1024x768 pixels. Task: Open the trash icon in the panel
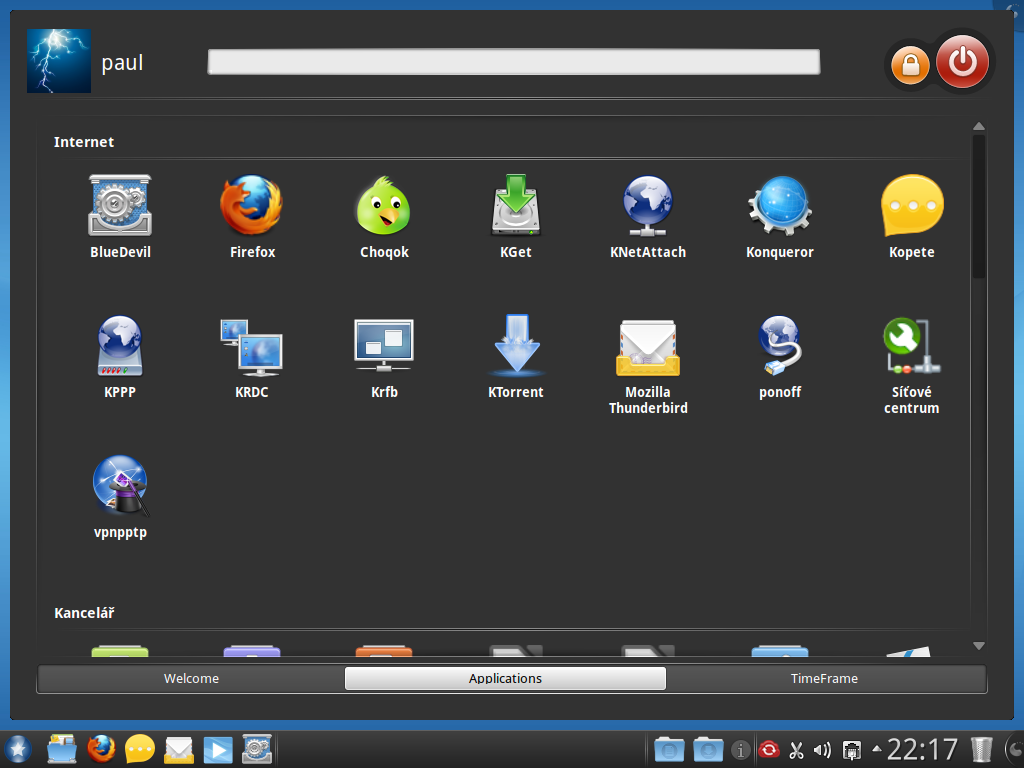point(982,749)
